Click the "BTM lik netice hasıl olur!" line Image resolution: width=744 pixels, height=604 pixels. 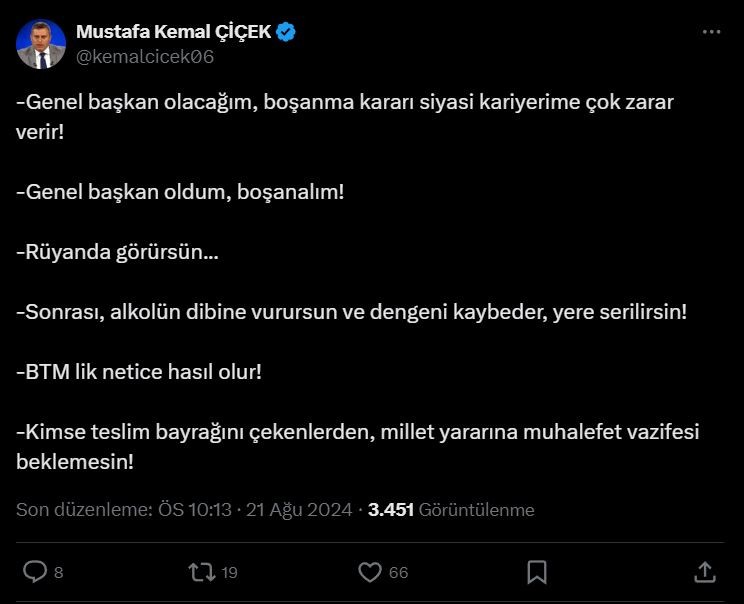point(139,371)
